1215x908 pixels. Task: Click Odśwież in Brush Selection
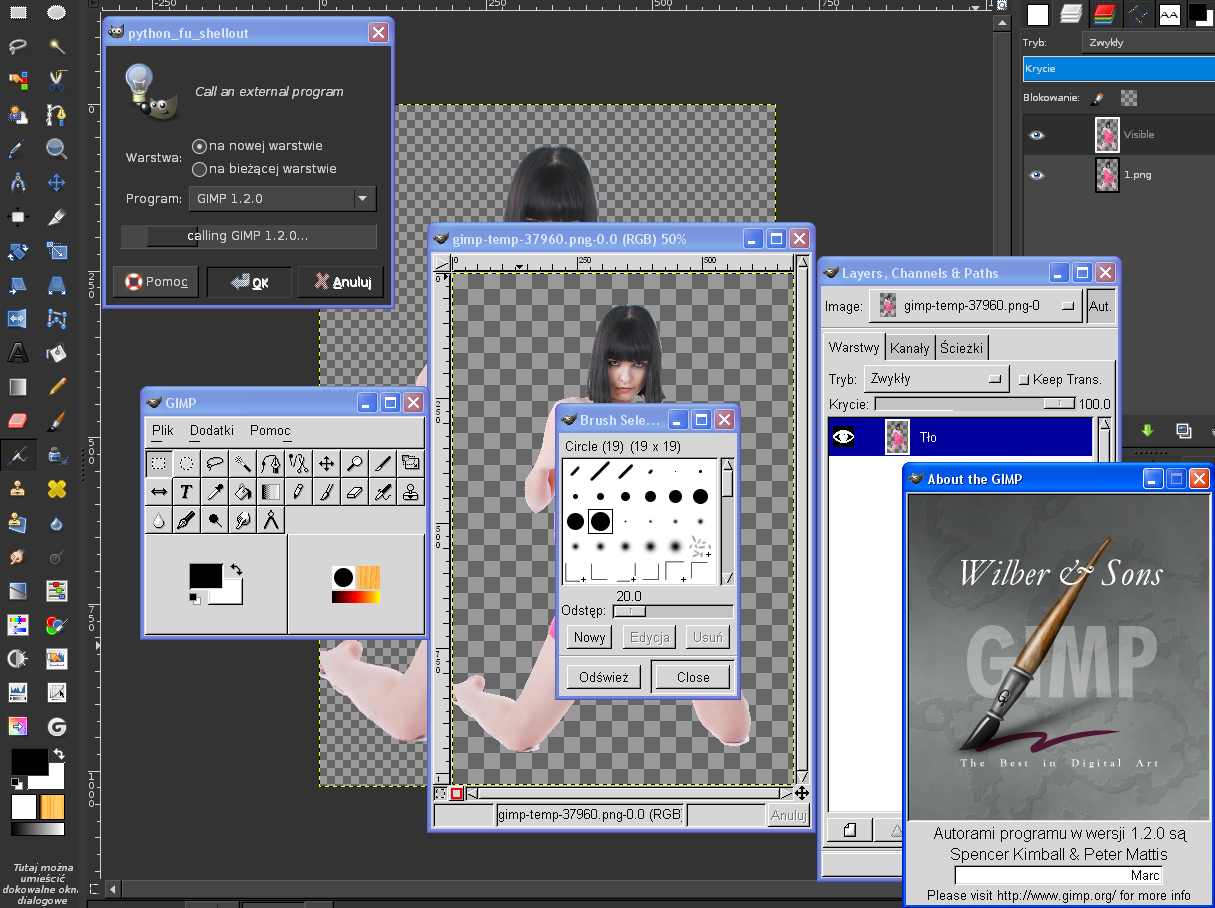(x=603, y=677)
